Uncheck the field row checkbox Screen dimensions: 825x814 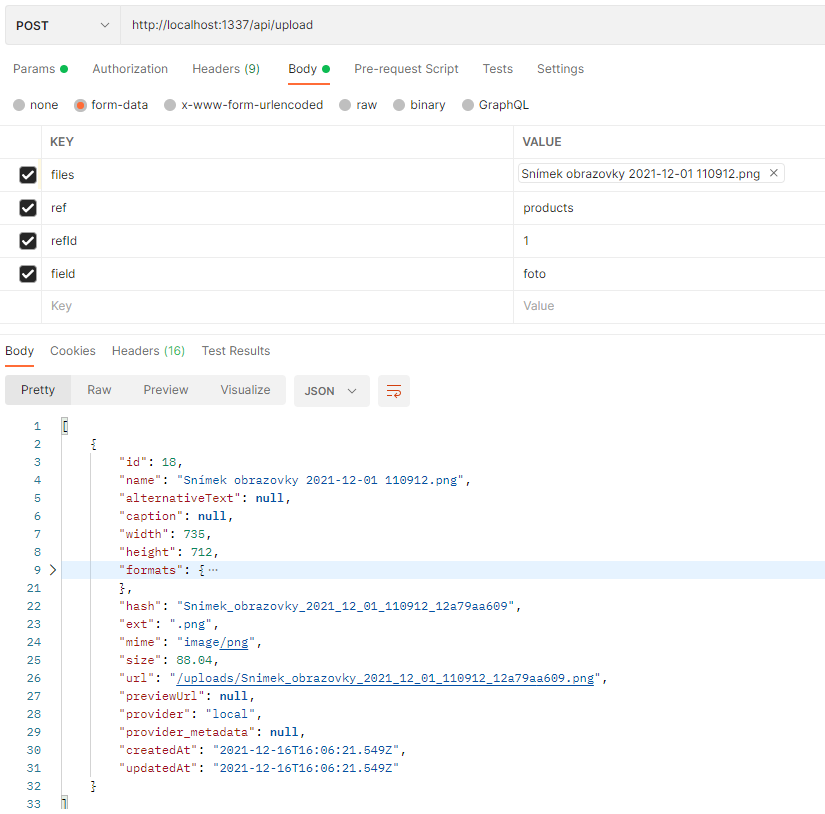point(28,274)
